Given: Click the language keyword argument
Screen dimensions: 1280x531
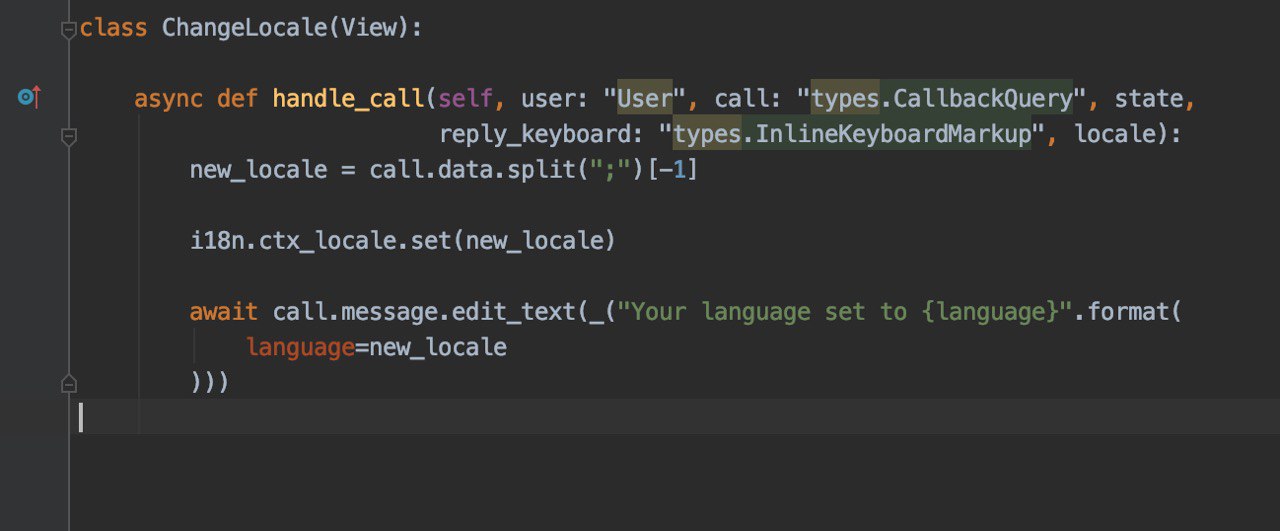Looking at the screenshot, I should pyautogui.click(x=300, y=348).
